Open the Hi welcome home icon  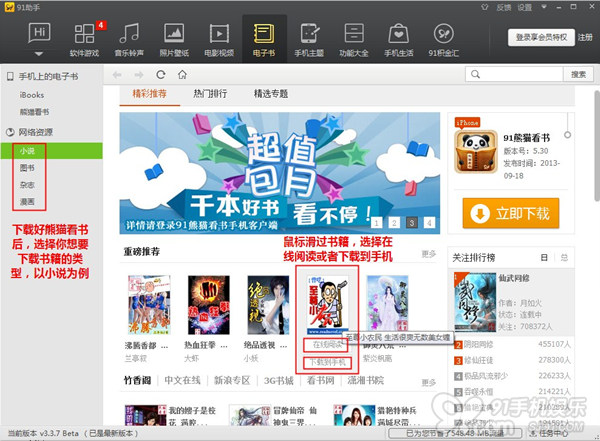(x=39, y=33)
